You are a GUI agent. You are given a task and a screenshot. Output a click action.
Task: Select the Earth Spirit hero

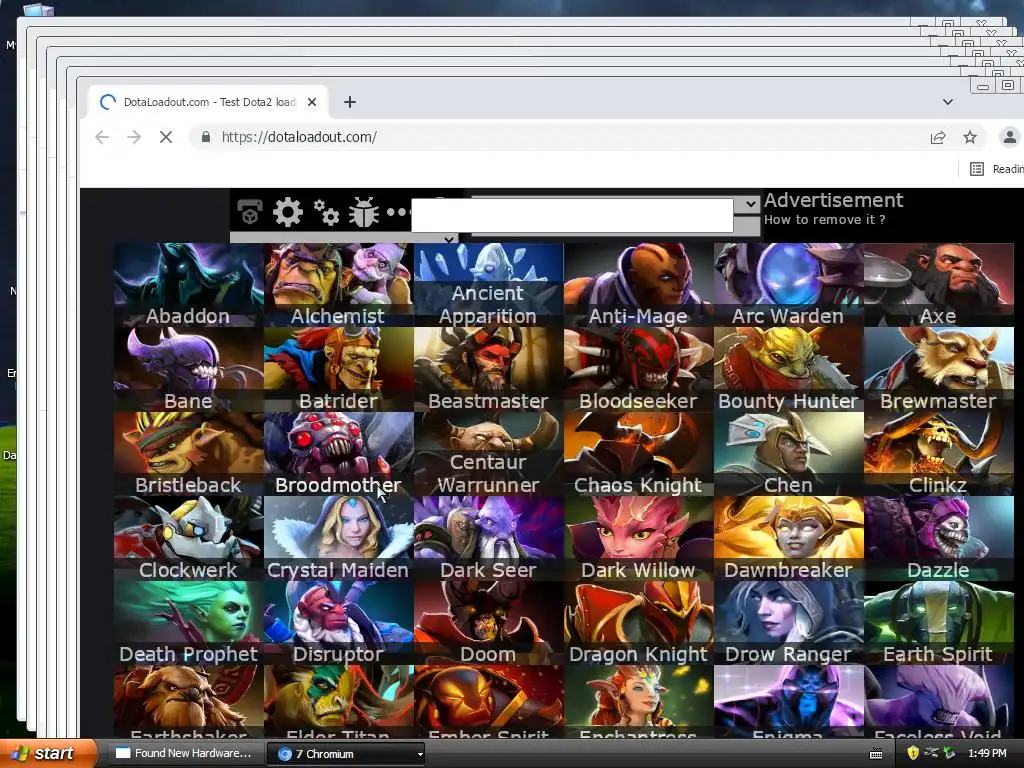(938, 622)
